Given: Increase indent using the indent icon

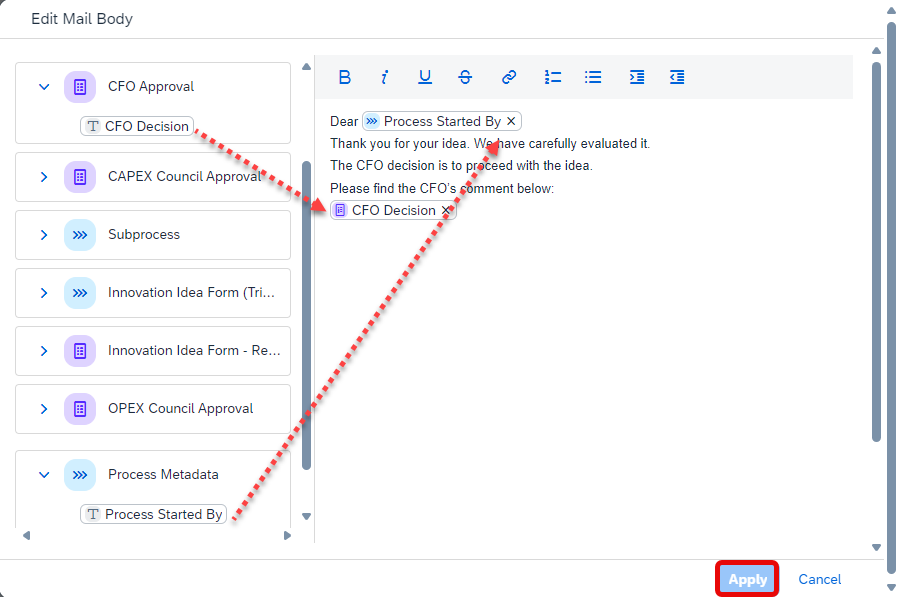Looking at the screenshot, I should click(x=636, y=77).
